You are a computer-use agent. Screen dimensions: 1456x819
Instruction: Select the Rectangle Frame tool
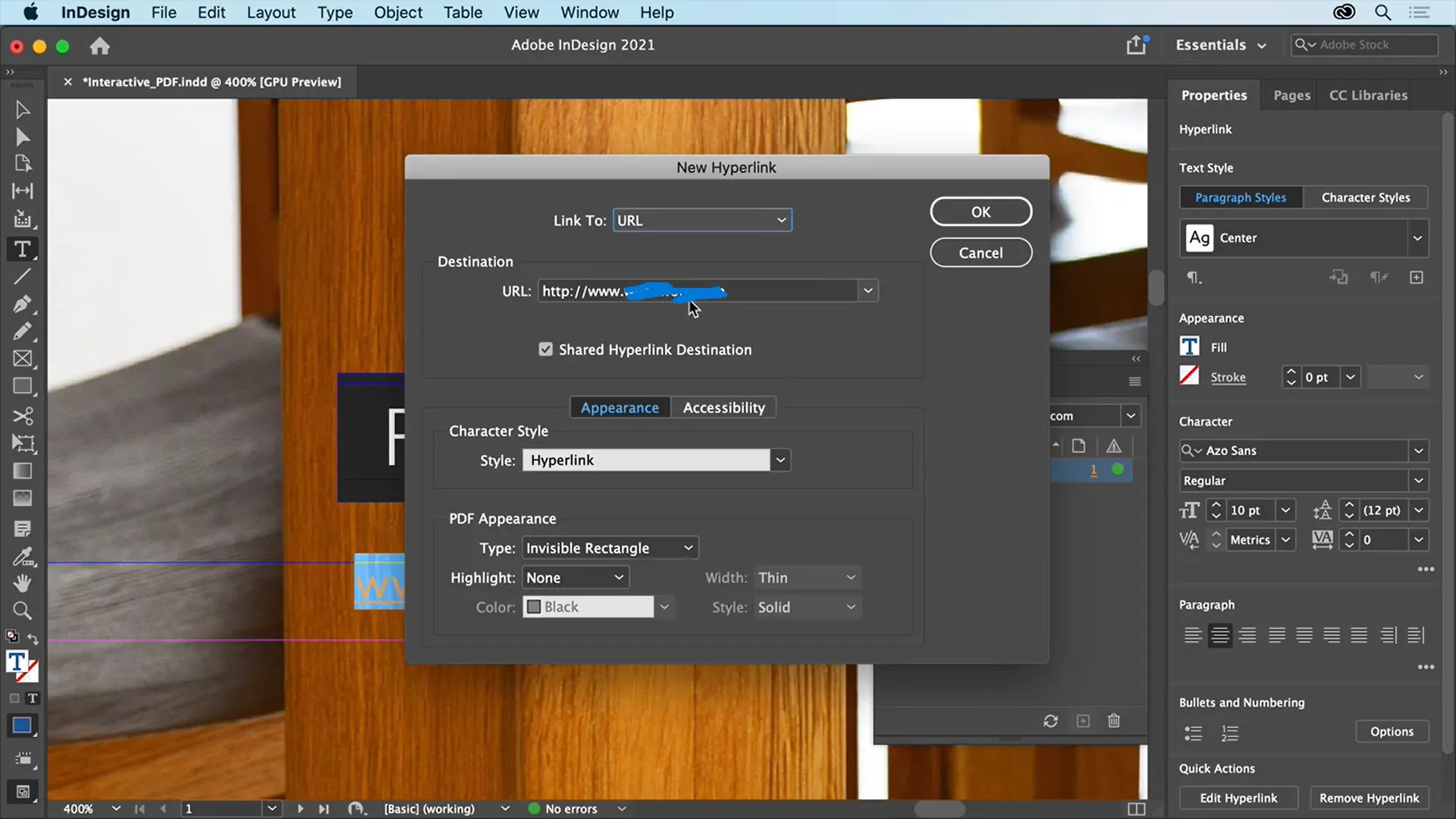[22, 359]
